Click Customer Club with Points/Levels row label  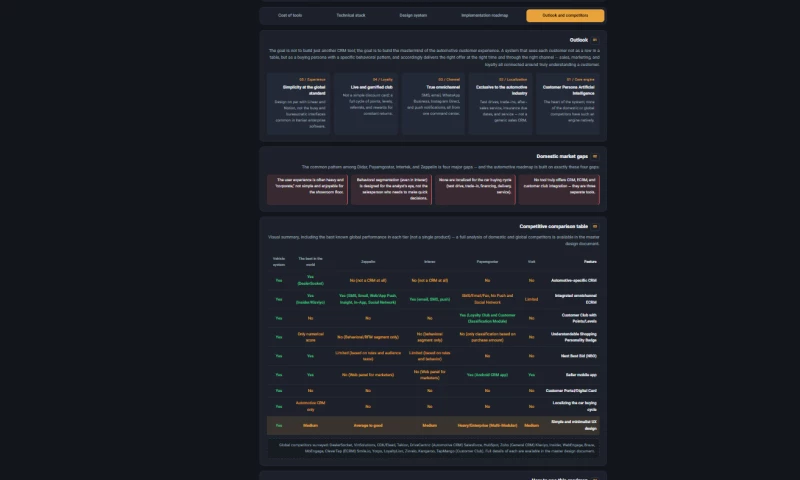coord(579,318)
